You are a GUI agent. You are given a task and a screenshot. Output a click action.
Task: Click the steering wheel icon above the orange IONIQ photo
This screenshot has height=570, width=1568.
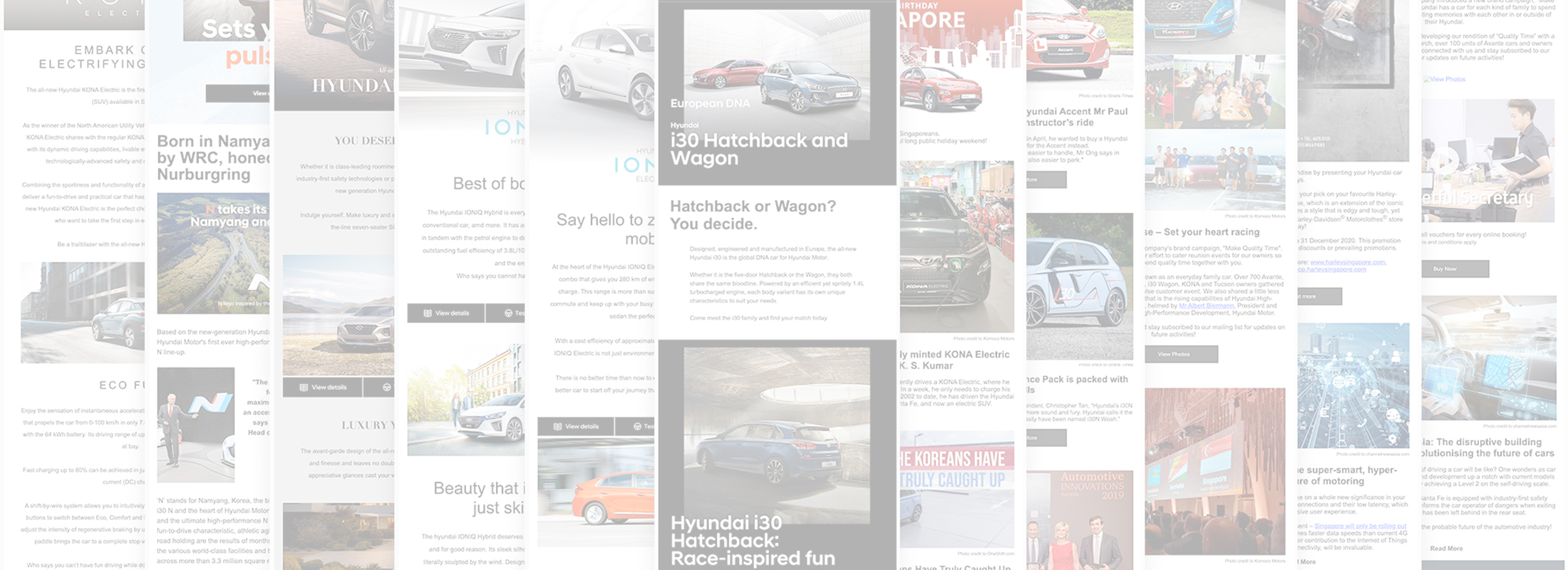[x=637, y=427]
